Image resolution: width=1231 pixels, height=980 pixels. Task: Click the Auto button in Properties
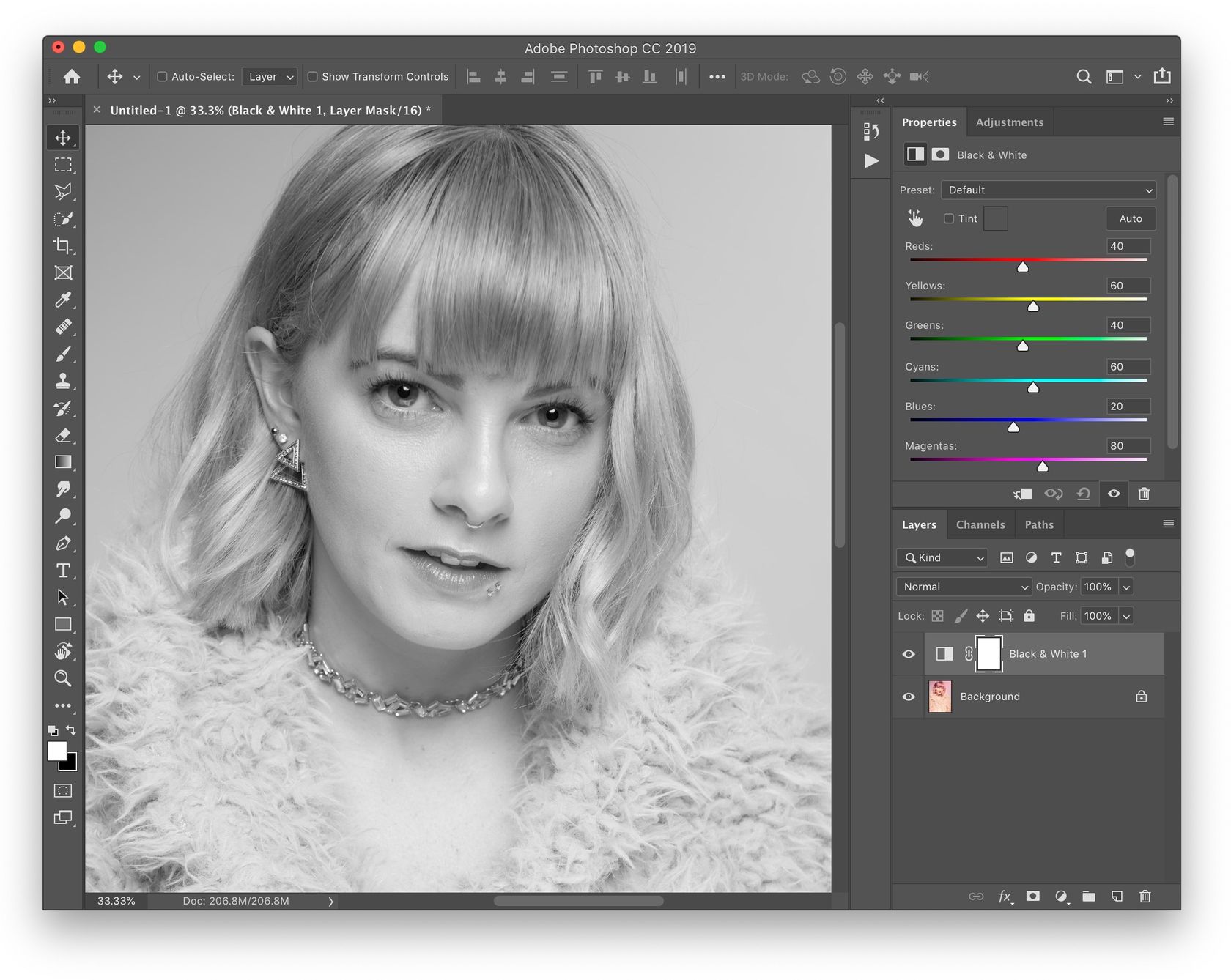point(1131,218)
